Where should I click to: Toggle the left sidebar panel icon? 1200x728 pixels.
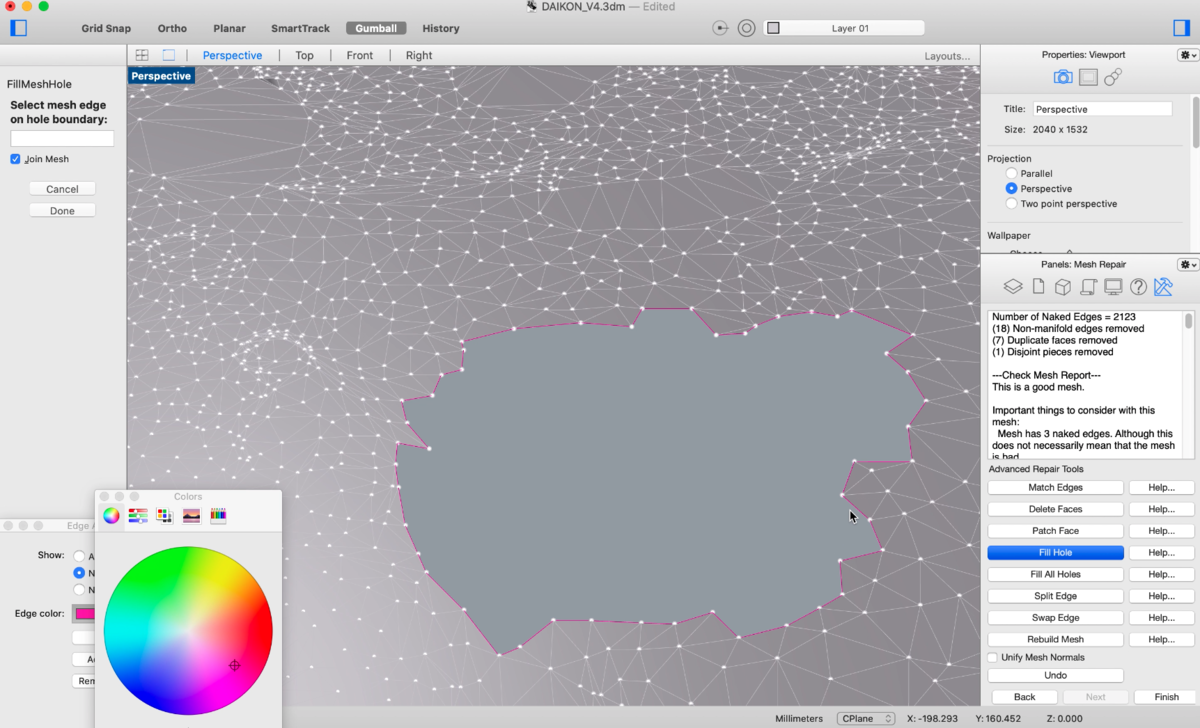pos(18,28)
